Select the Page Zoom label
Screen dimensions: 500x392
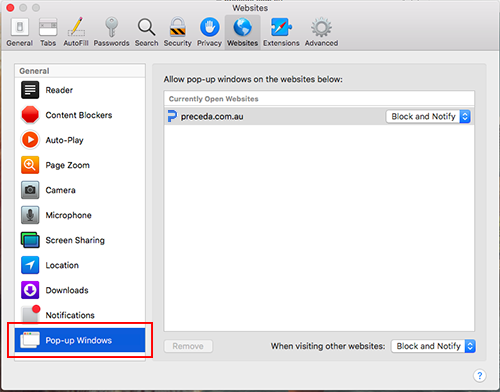coord(67,165)
